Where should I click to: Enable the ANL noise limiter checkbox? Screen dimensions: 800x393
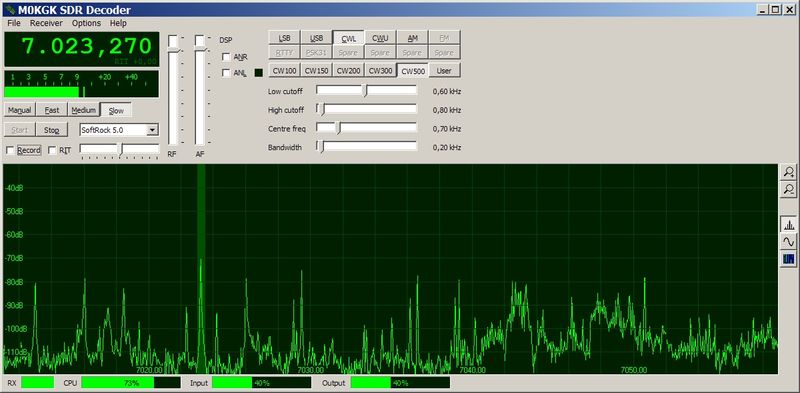pos(226,73)
